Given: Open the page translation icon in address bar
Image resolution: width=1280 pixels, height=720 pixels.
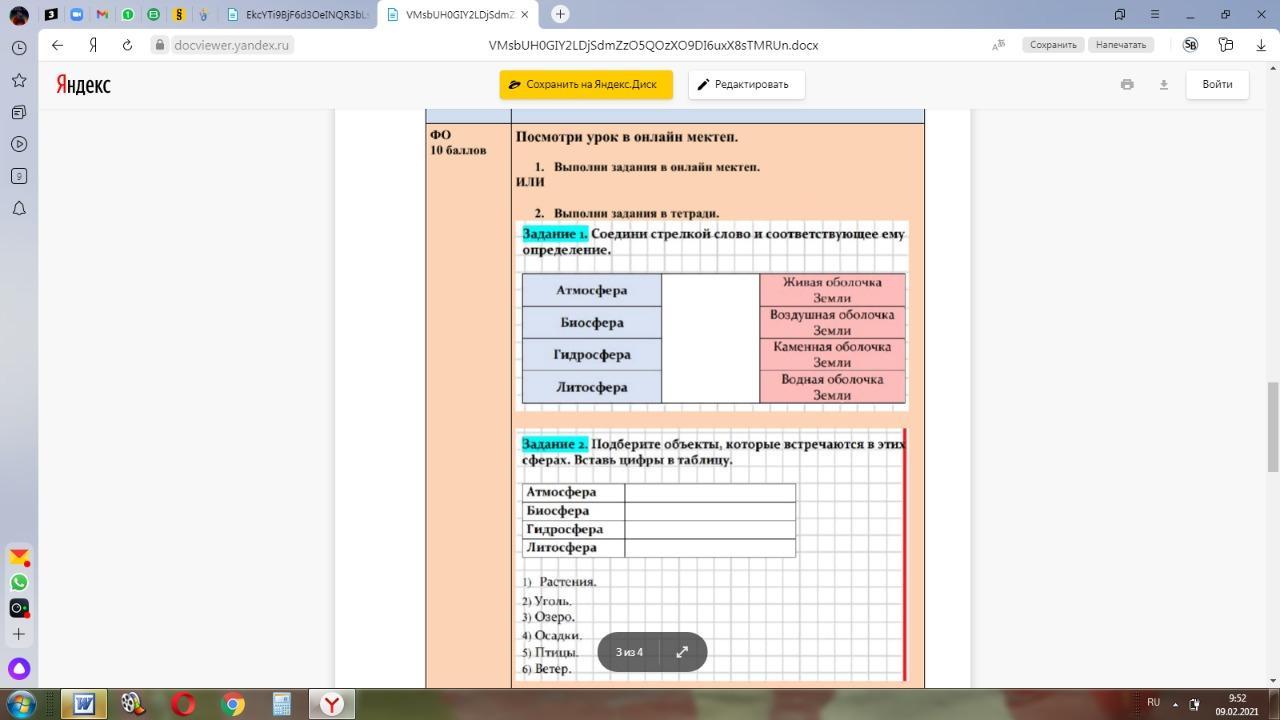Looking at the screenshot, I should 998,45.
